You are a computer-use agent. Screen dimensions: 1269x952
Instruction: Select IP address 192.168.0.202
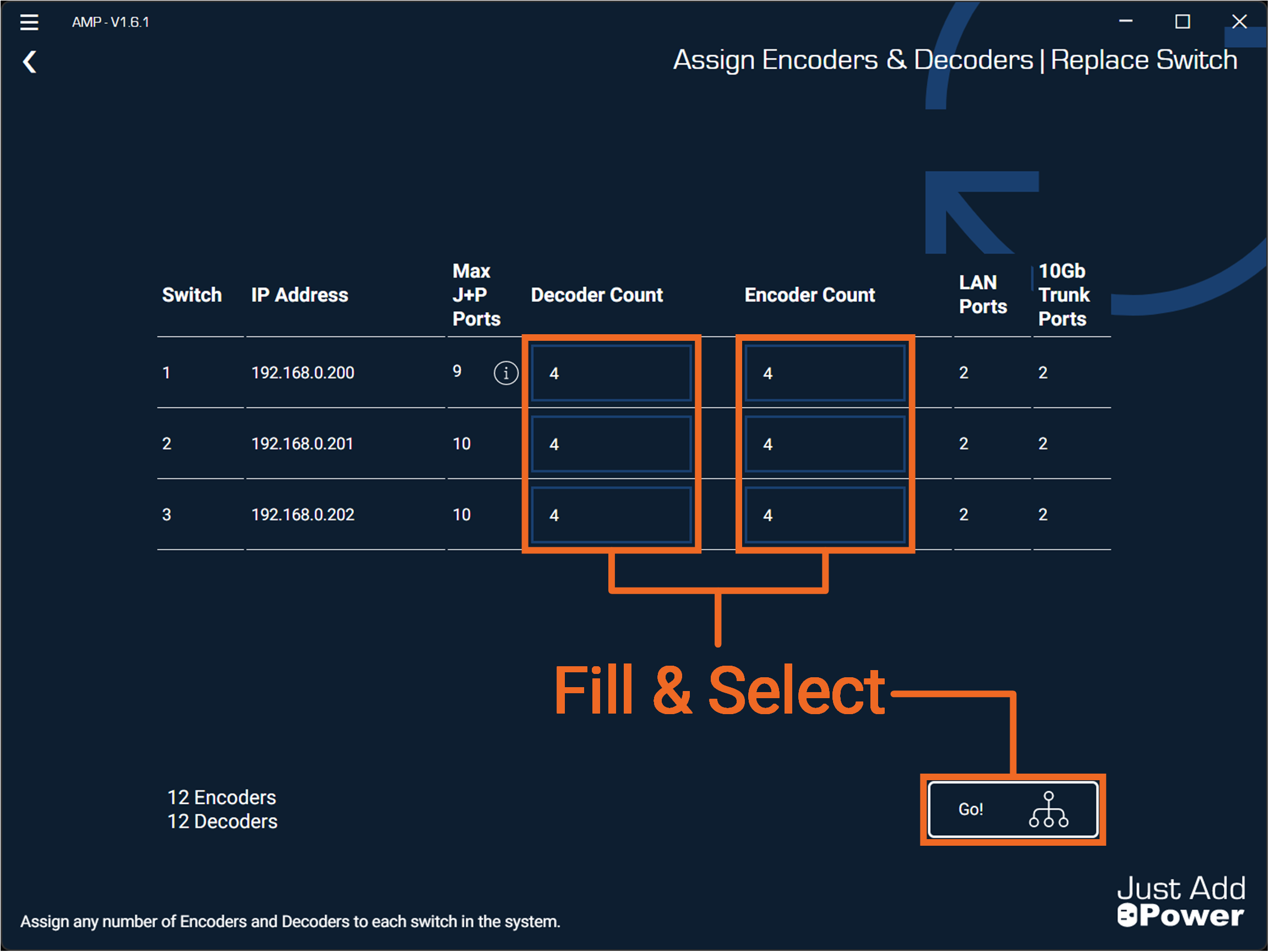click(303, 515)
